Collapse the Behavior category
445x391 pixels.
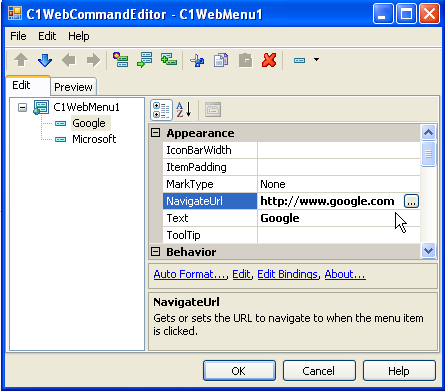[155, 252]
